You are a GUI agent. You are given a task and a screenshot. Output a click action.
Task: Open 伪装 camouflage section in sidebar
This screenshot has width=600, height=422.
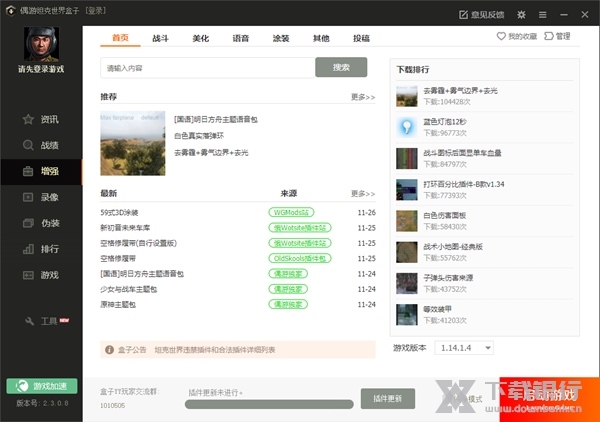41,223
